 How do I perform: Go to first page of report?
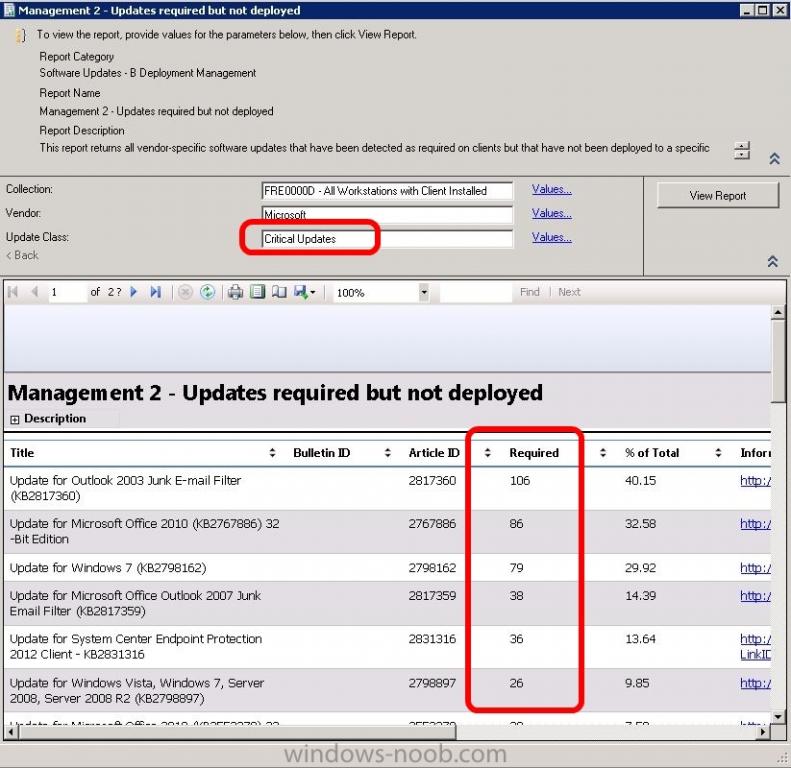pyautogui.click(x=13, y=292)
